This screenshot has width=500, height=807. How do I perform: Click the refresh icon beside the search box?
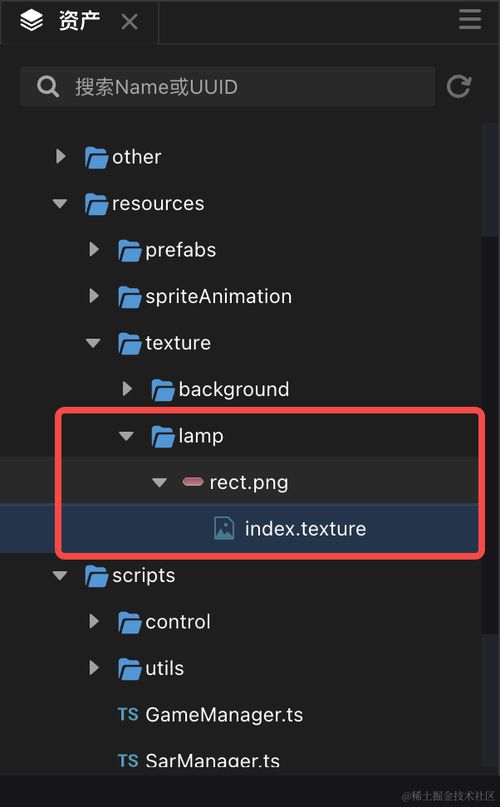pos(458,86)
